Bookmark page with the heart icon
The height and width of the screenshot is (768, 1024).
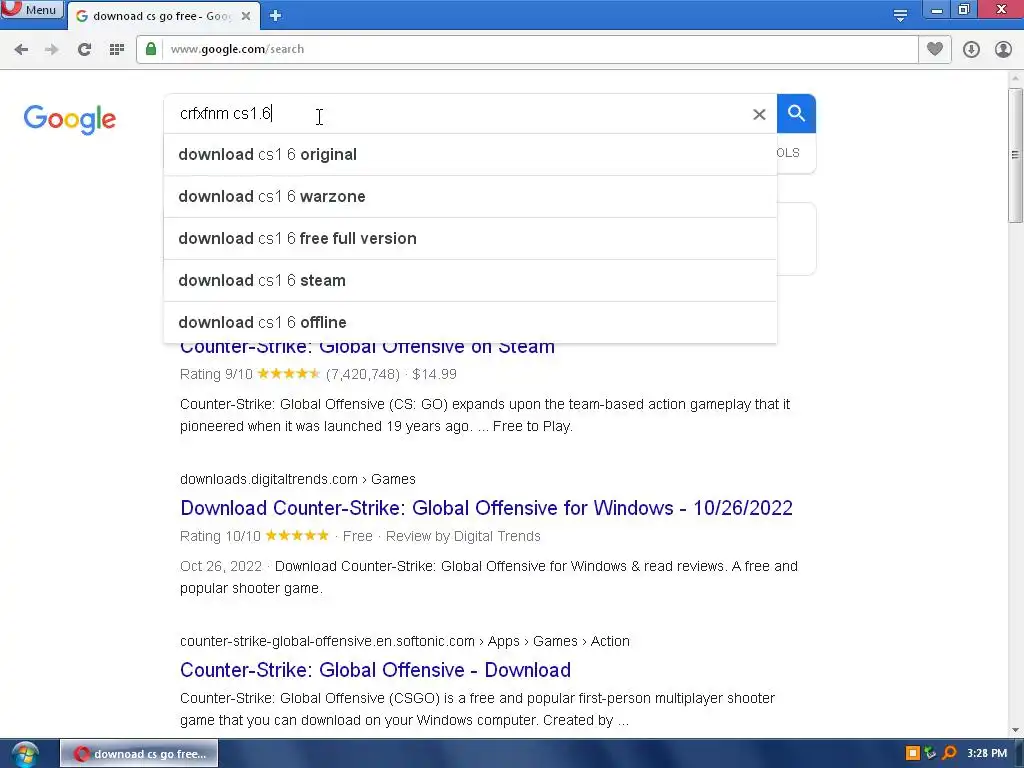click(x=935, y=49)
